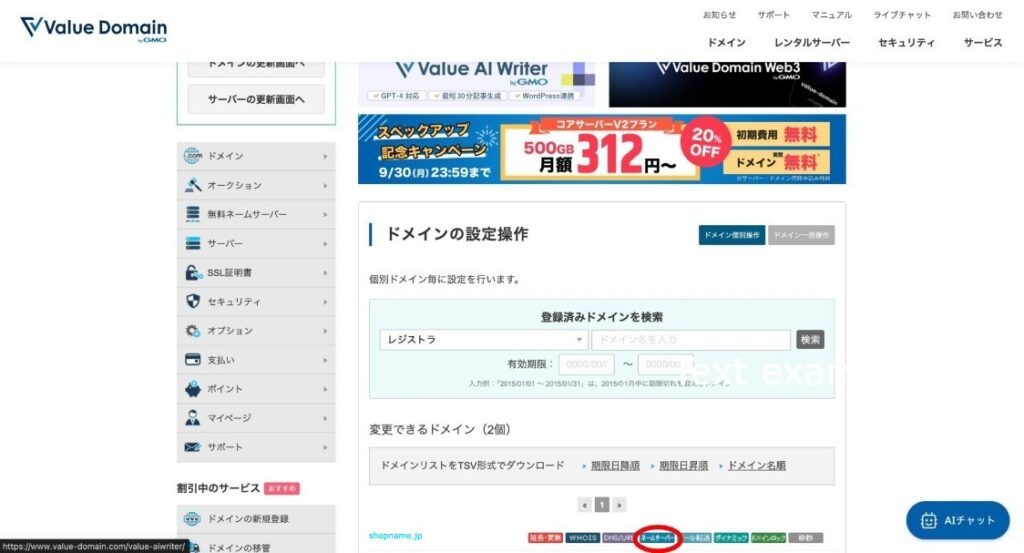Click the 検索 search button
Viewport: 1024px width, 553px height.
point(810,340)
